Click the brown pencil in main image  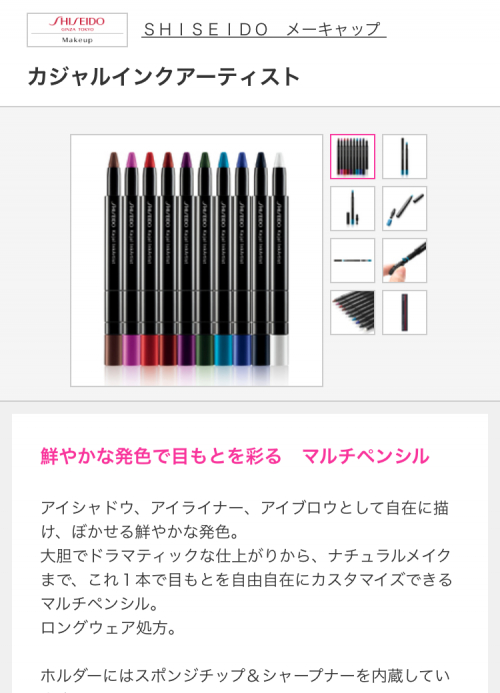point(113,259)
